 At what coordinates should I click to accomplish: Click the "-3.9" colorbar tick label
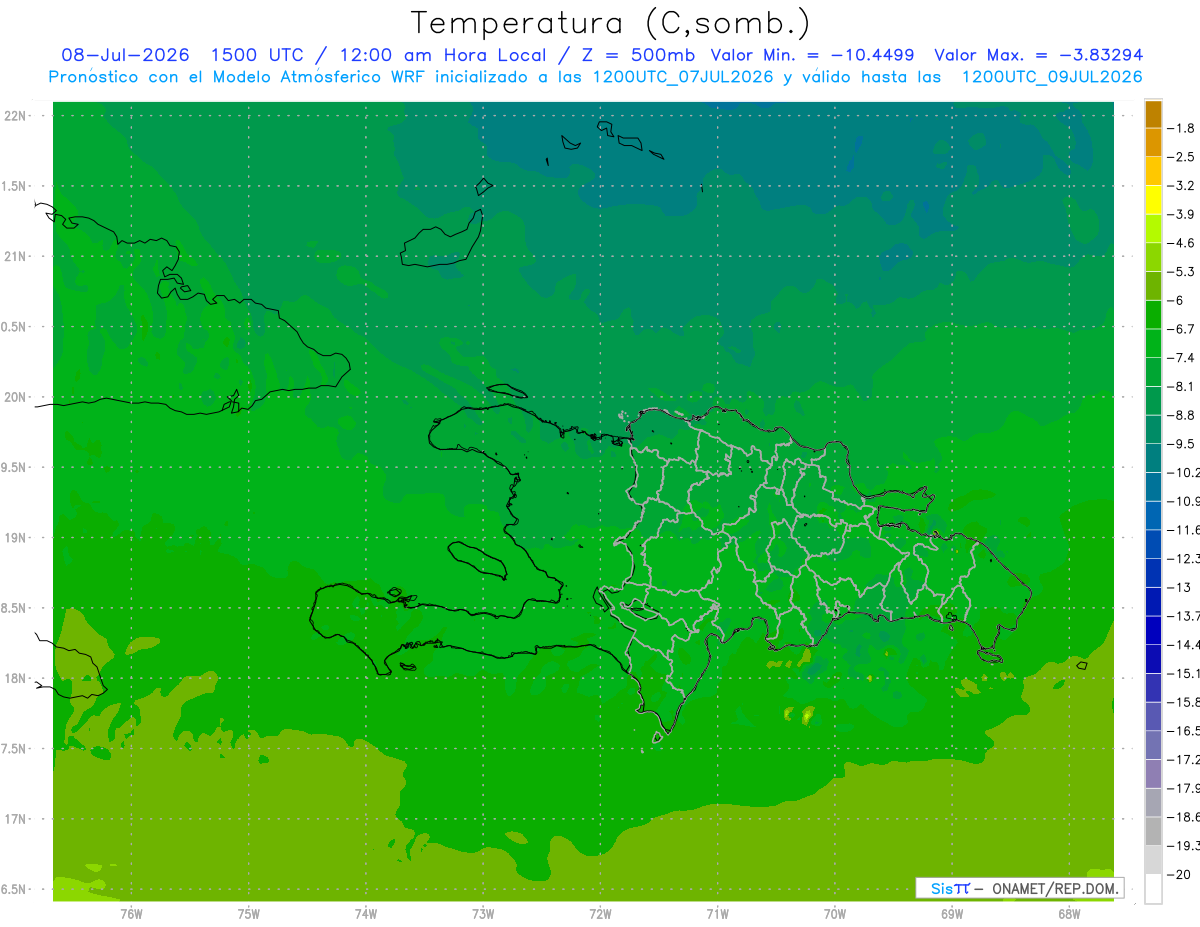coord(1181,214)
